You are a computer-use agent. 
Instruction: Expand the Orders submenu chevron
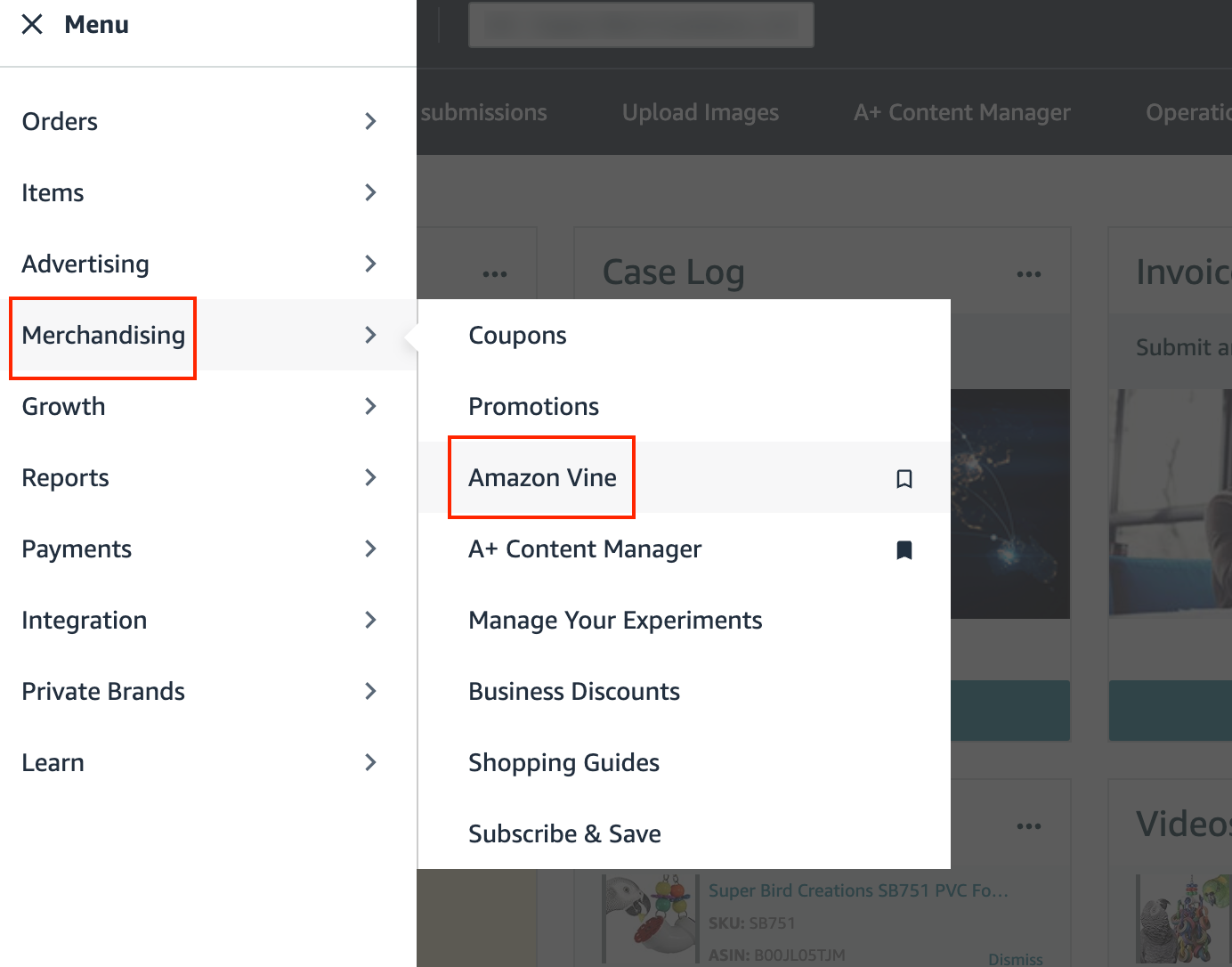pos(371,121)
